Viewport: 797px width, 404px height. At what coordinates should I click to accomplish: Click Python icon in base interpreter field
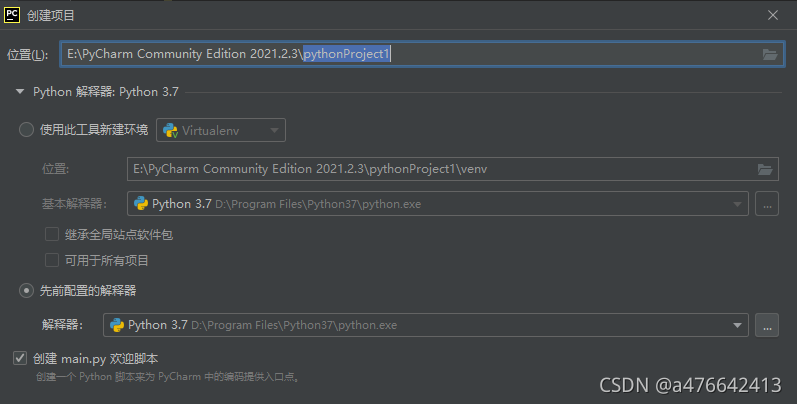(x=141, y=204)
